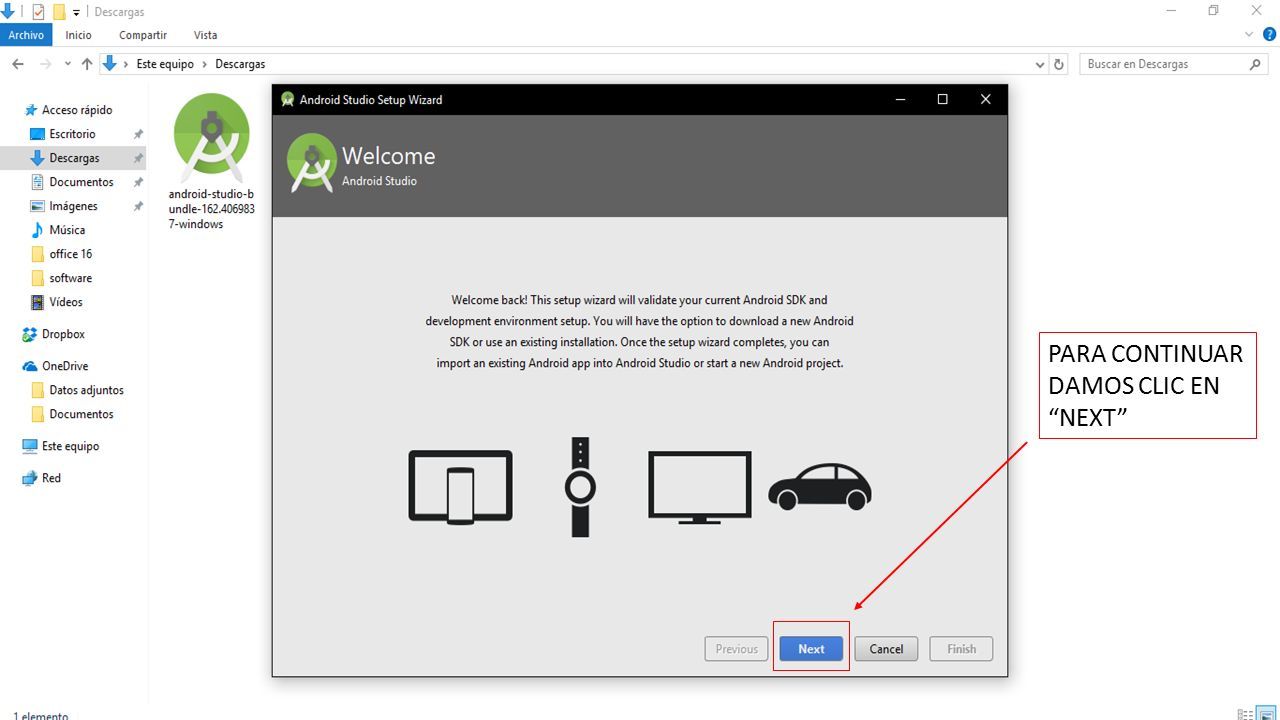Select Red in navigation pane

51,478
